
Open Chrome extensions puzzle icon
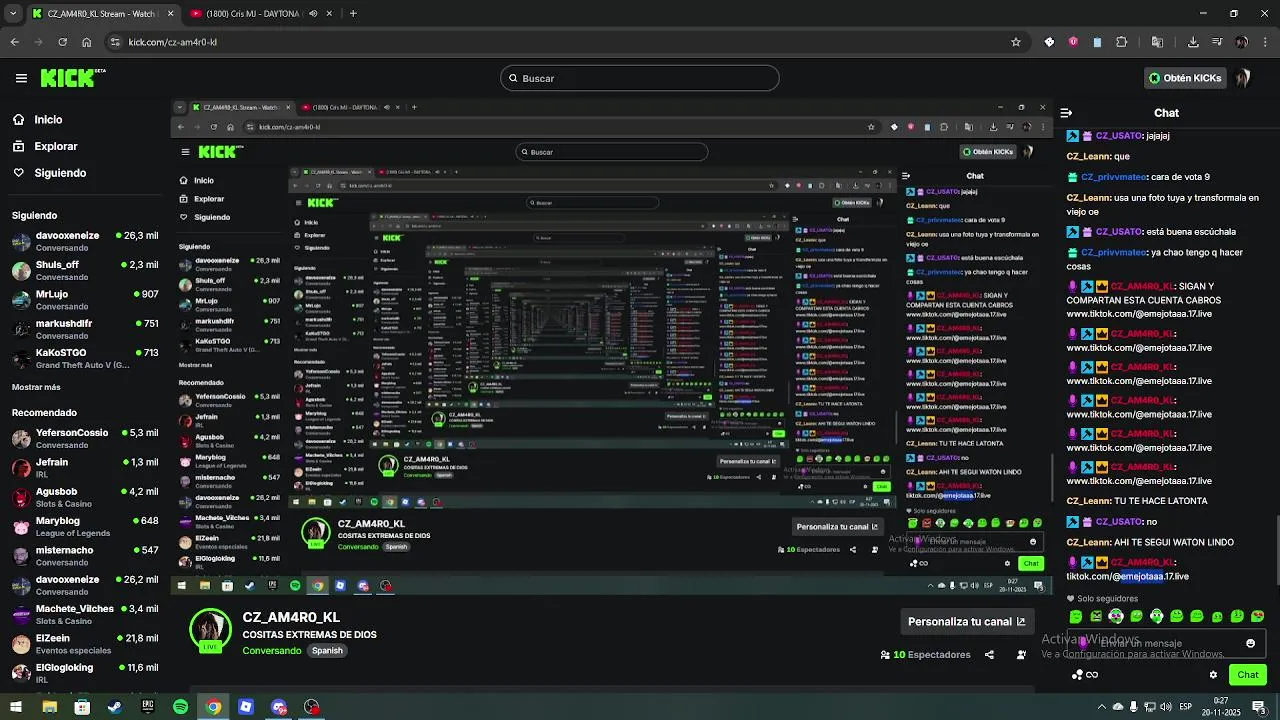[1121, 42]
